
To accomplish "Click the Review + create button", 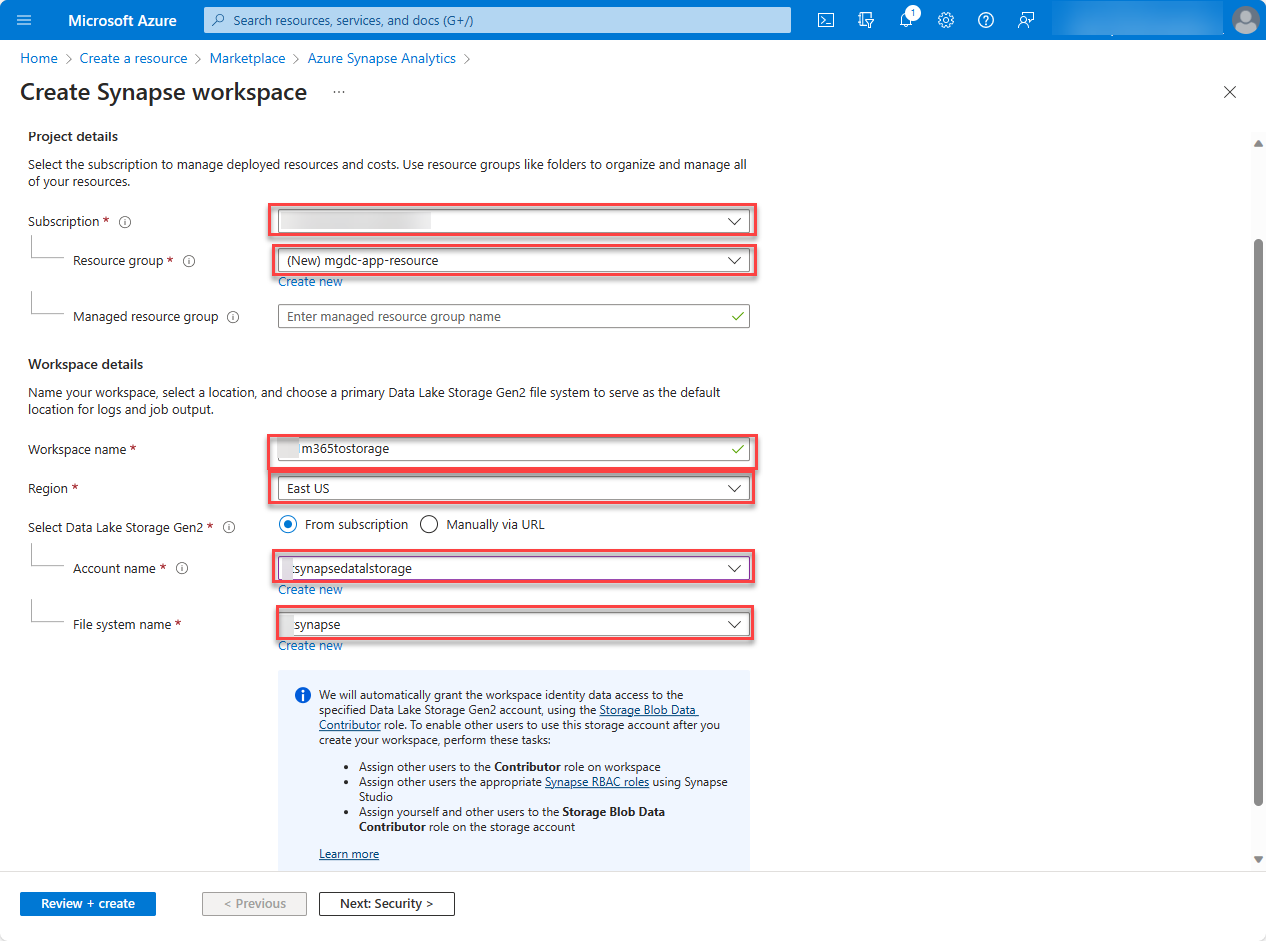I will tap(87, 903).
